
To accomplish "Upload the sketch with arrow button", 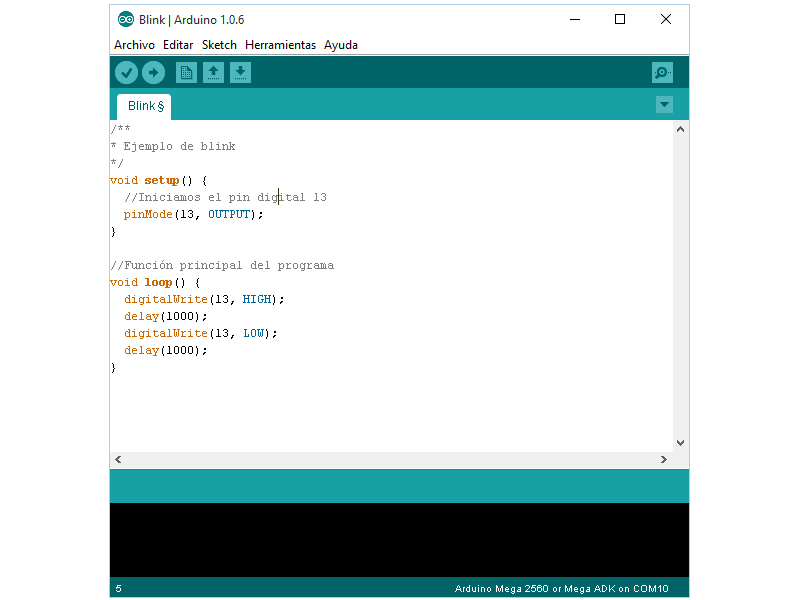I will coord(154,72).
